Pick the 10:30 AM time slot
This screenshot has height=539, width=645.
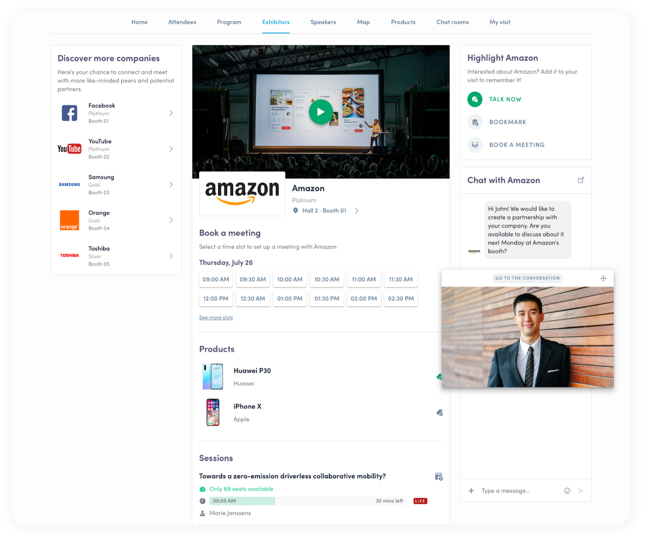(327, 279)
